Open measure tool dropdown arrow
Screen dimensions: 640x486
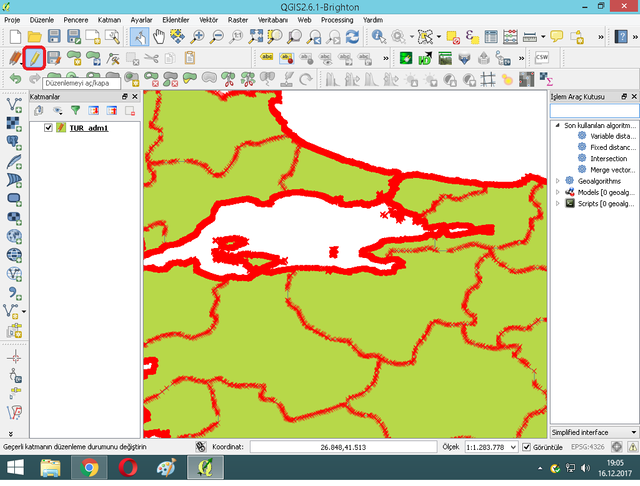click(x=543, y=37)
